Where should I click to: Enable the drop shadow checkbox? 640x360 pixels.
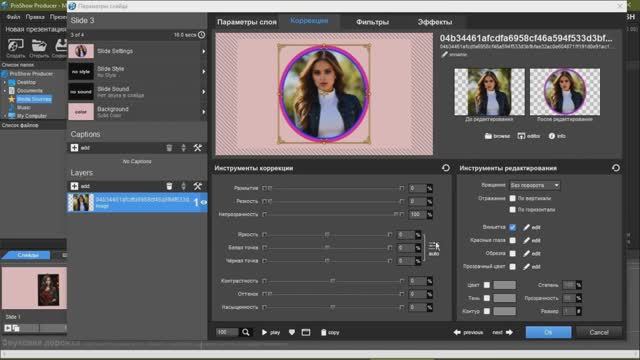pos(487,298)
